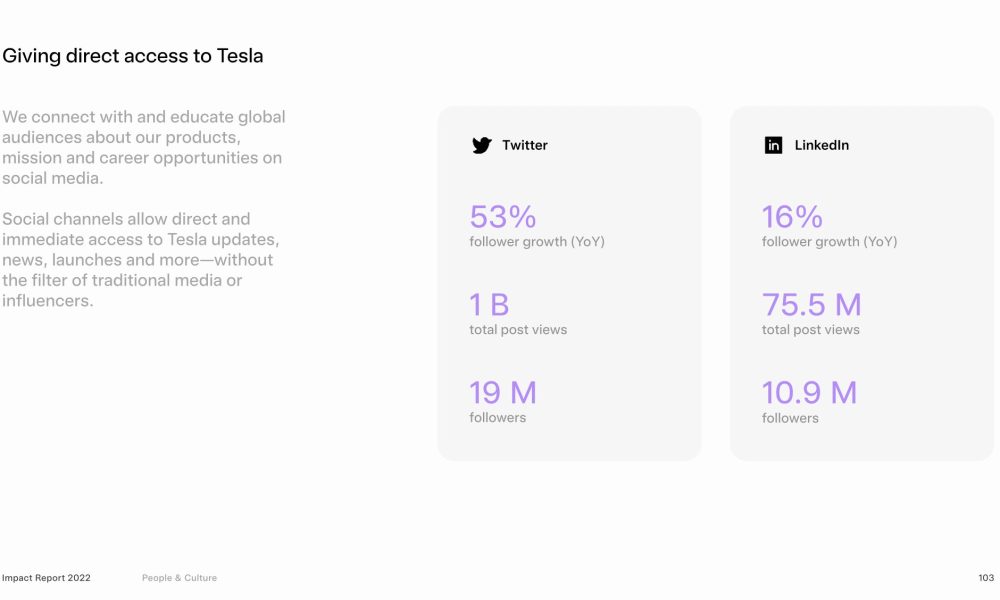Click the 'Impact Report 2022' footer text
Image resolution: width=1000 pixels, height=600 pixels.
[x=46, y=578]
